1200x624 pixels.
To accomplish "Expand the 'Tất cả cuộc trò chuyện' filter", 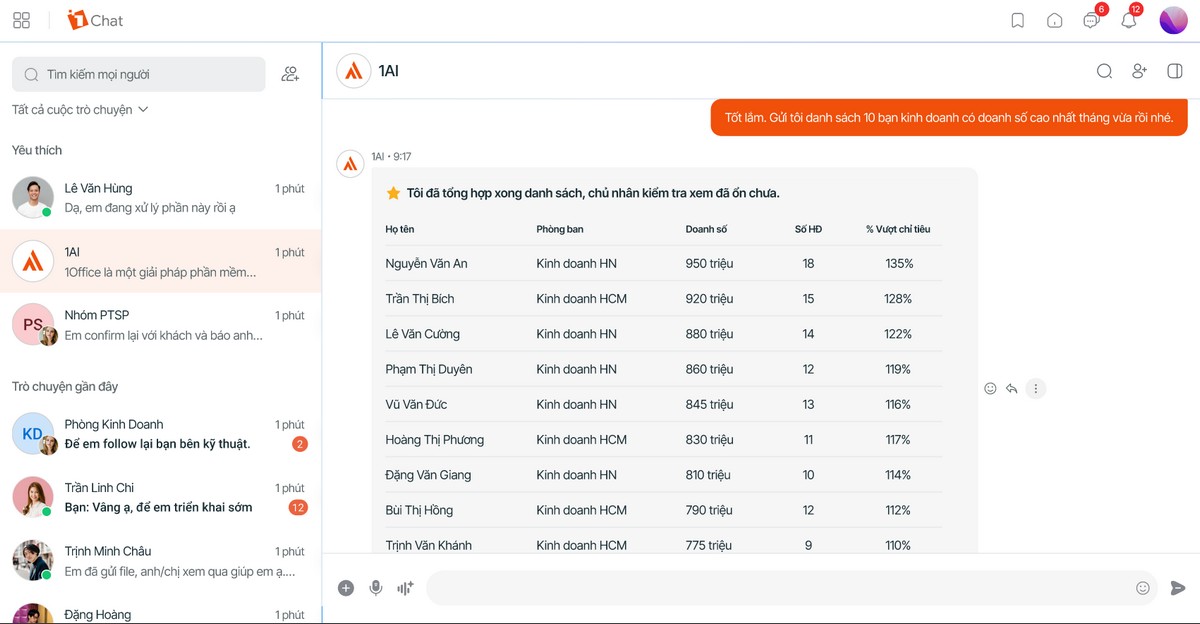I will pyautogui.click(x=80, y=110).
